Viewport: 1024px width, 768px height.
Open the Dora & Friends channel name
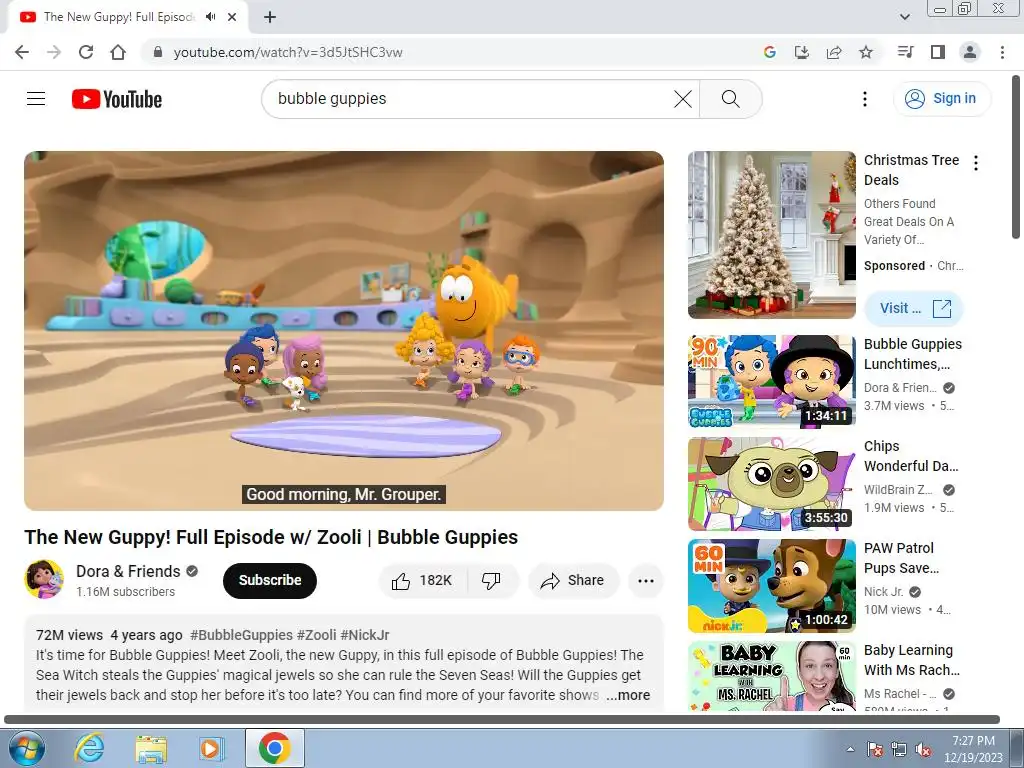[x=128, y=571]
